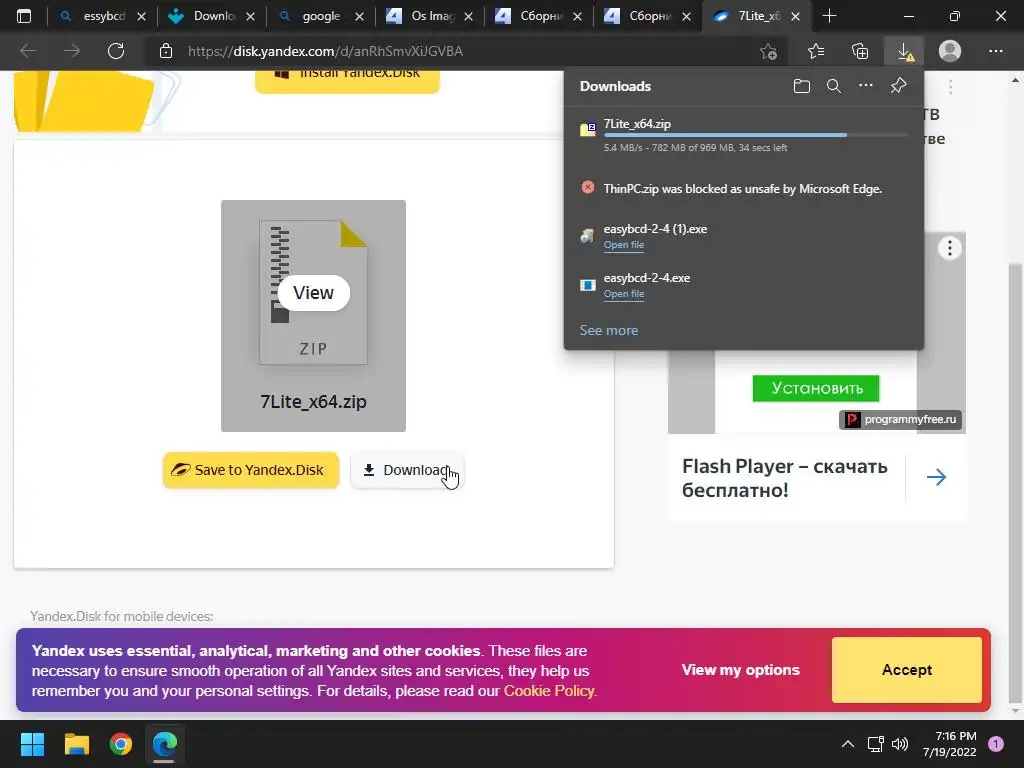Image resolution: width=1024 pixels, height=768 pixels.
Task: Click the Download button for 7Lite_x64.zip
Action: tap(408, 470)
